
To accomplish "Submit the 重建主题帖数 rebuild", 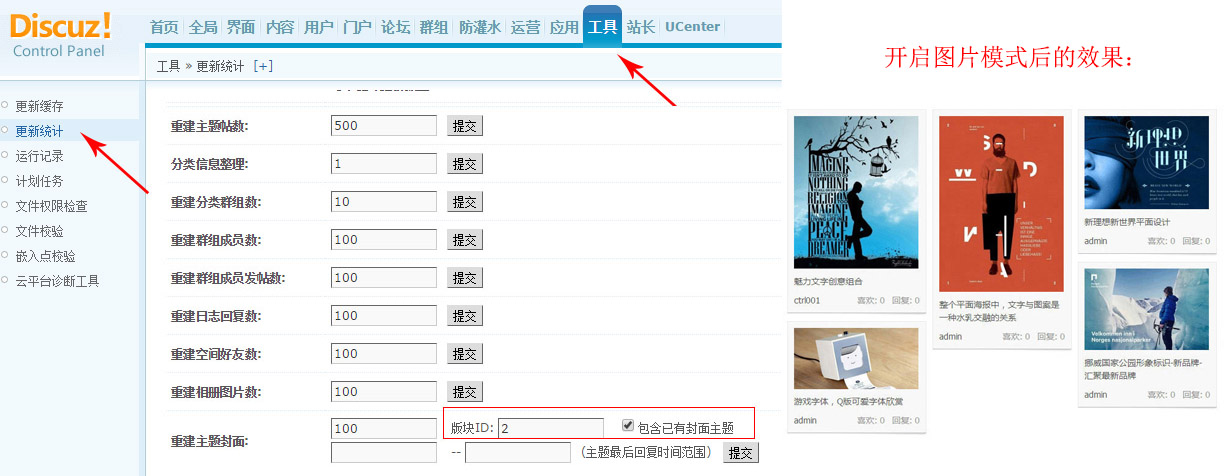I will (x=465, y=125).
